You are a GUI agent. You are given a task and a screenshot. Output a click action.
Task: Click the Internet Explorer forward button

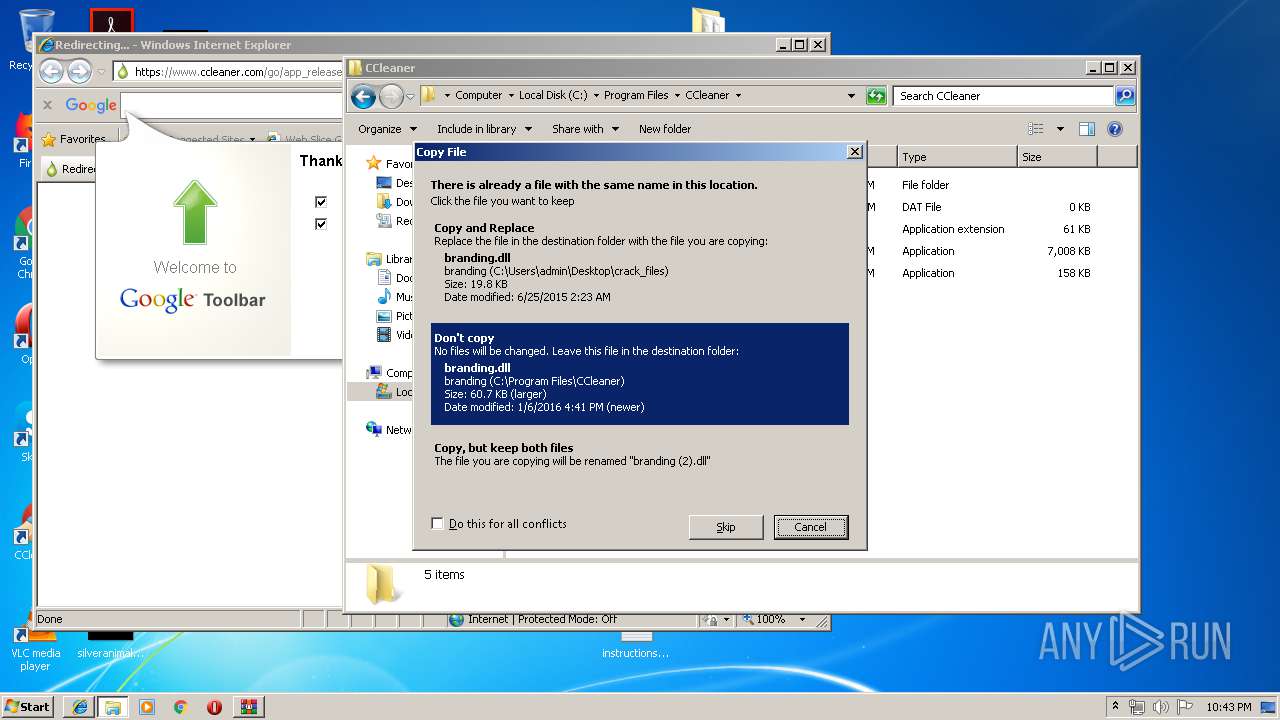tap(79, 71)
